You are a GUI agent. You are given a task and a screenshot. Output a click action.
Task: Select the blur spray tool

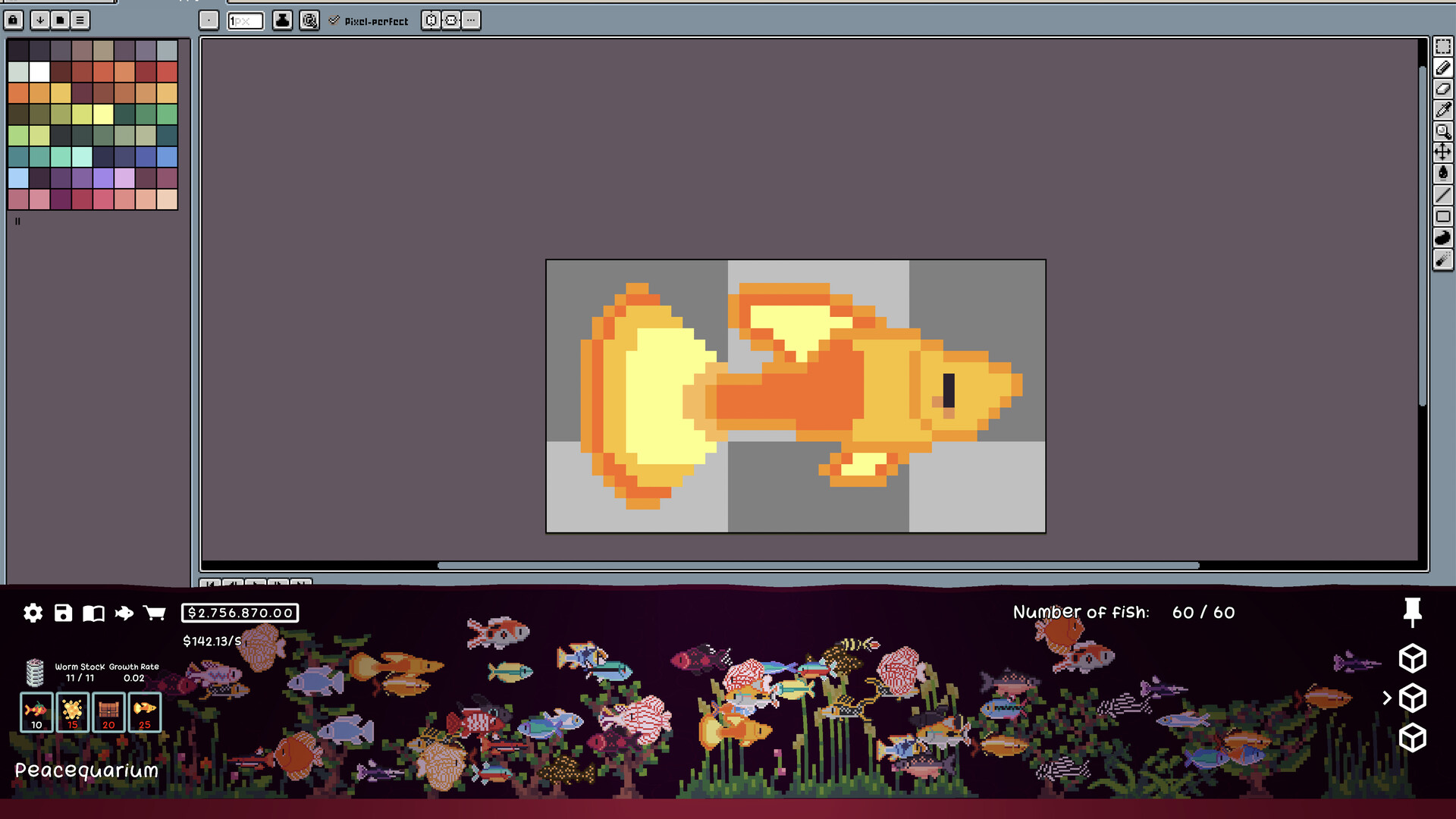[x=1442, y=259]
